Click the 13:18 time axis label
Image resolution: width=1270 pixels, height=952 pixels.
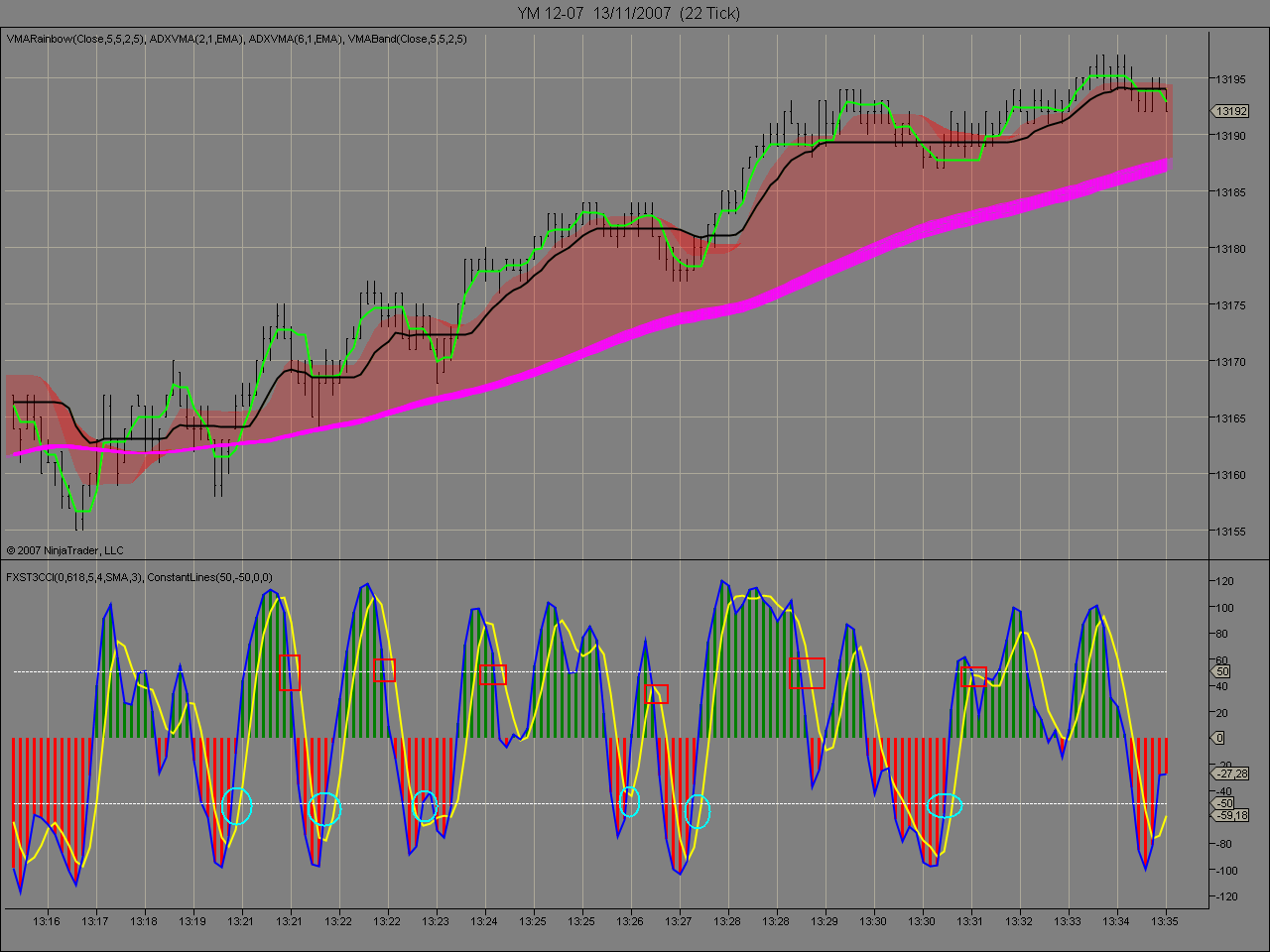click(144, 921)
